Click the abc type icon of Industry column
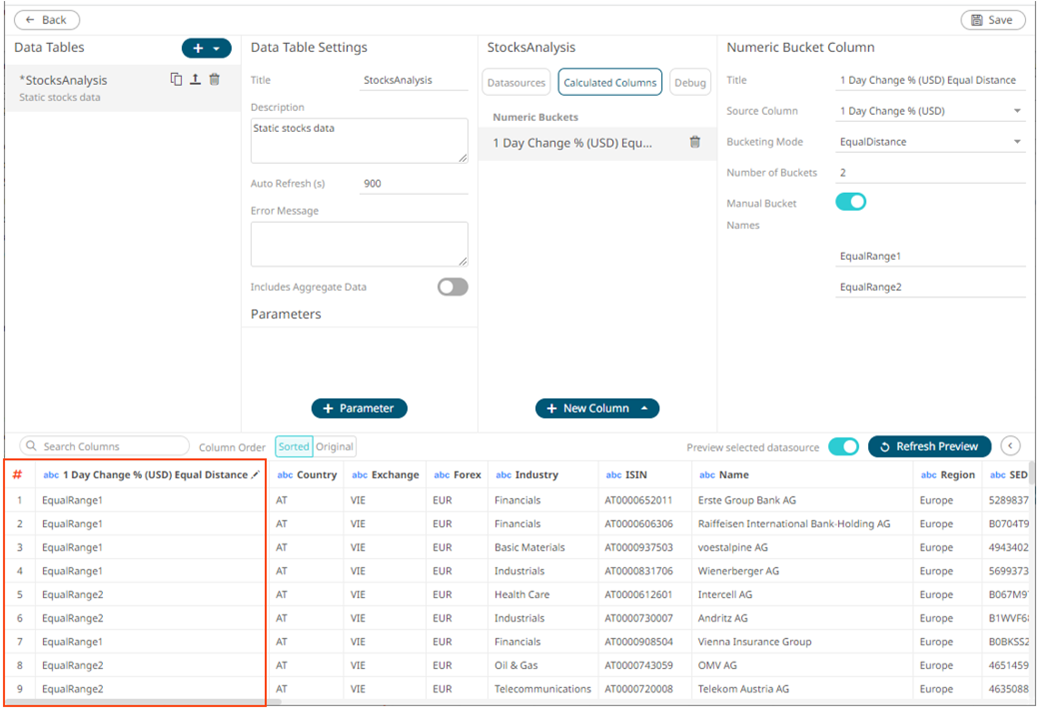1040x710 pixels. (x=503, y=474)
